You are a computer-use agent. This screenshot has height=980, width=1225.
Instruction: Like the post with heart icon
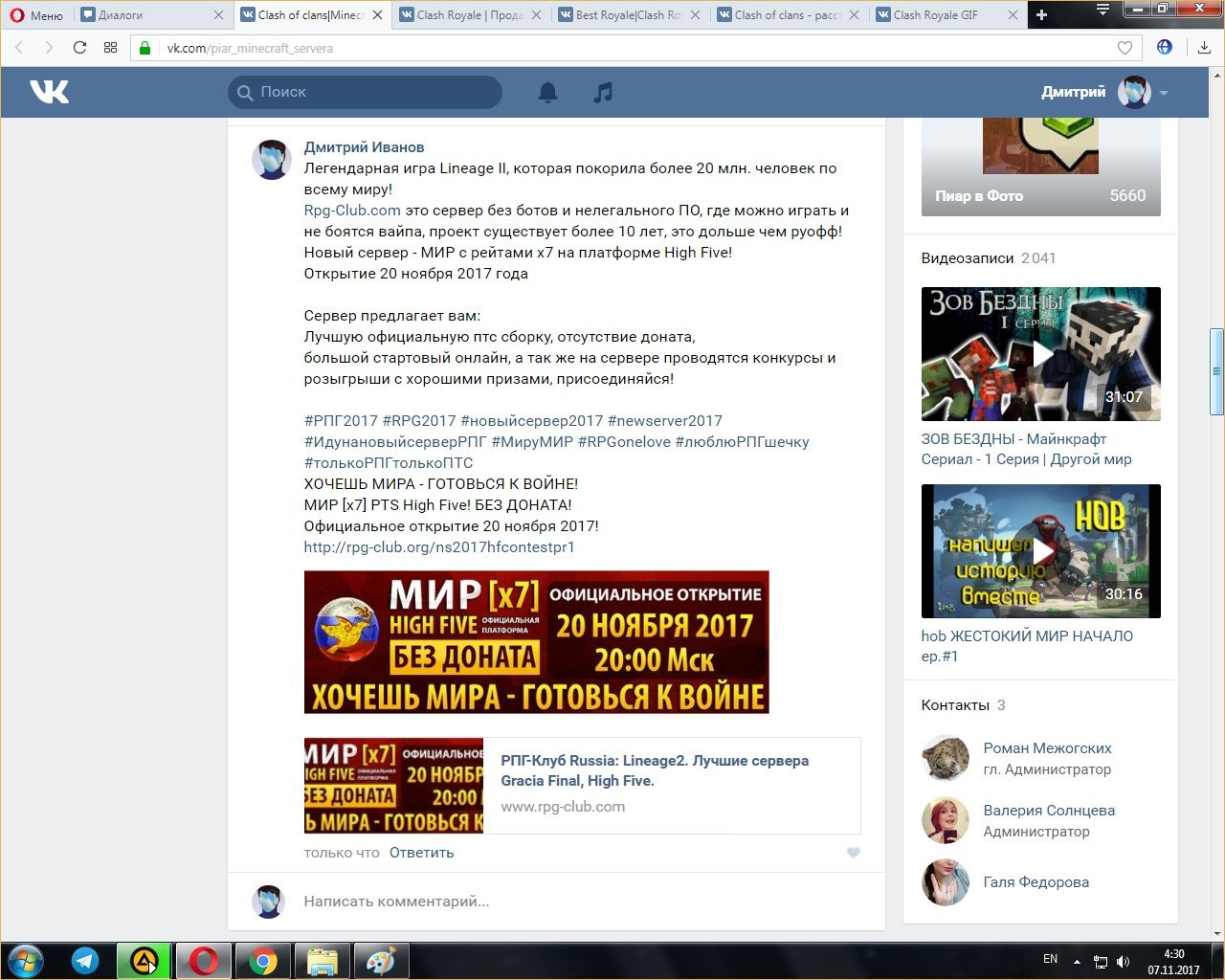tap(854, 853)
